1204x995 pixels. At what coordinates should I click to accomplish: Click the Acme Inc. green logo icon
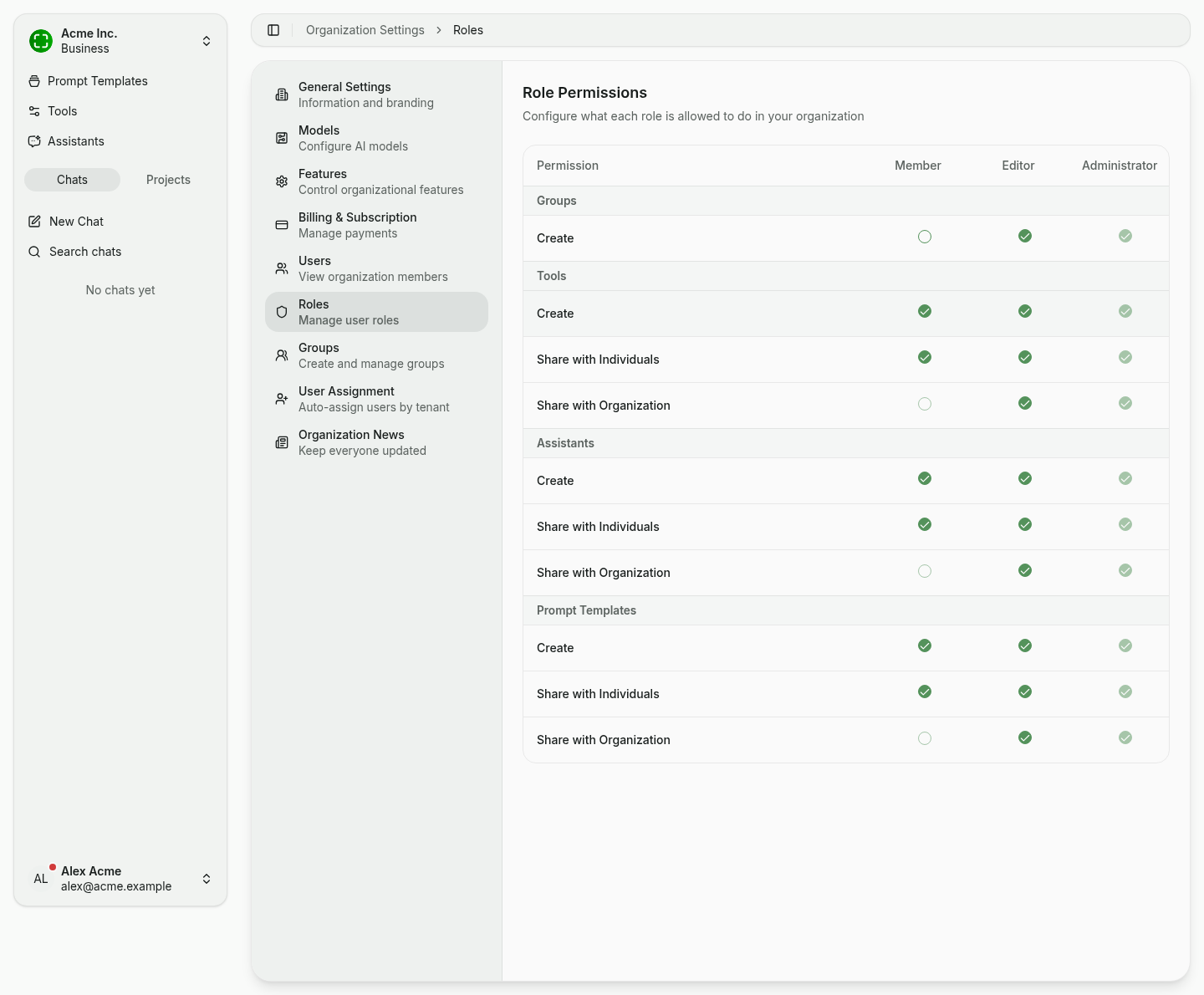tap(41, 41)
